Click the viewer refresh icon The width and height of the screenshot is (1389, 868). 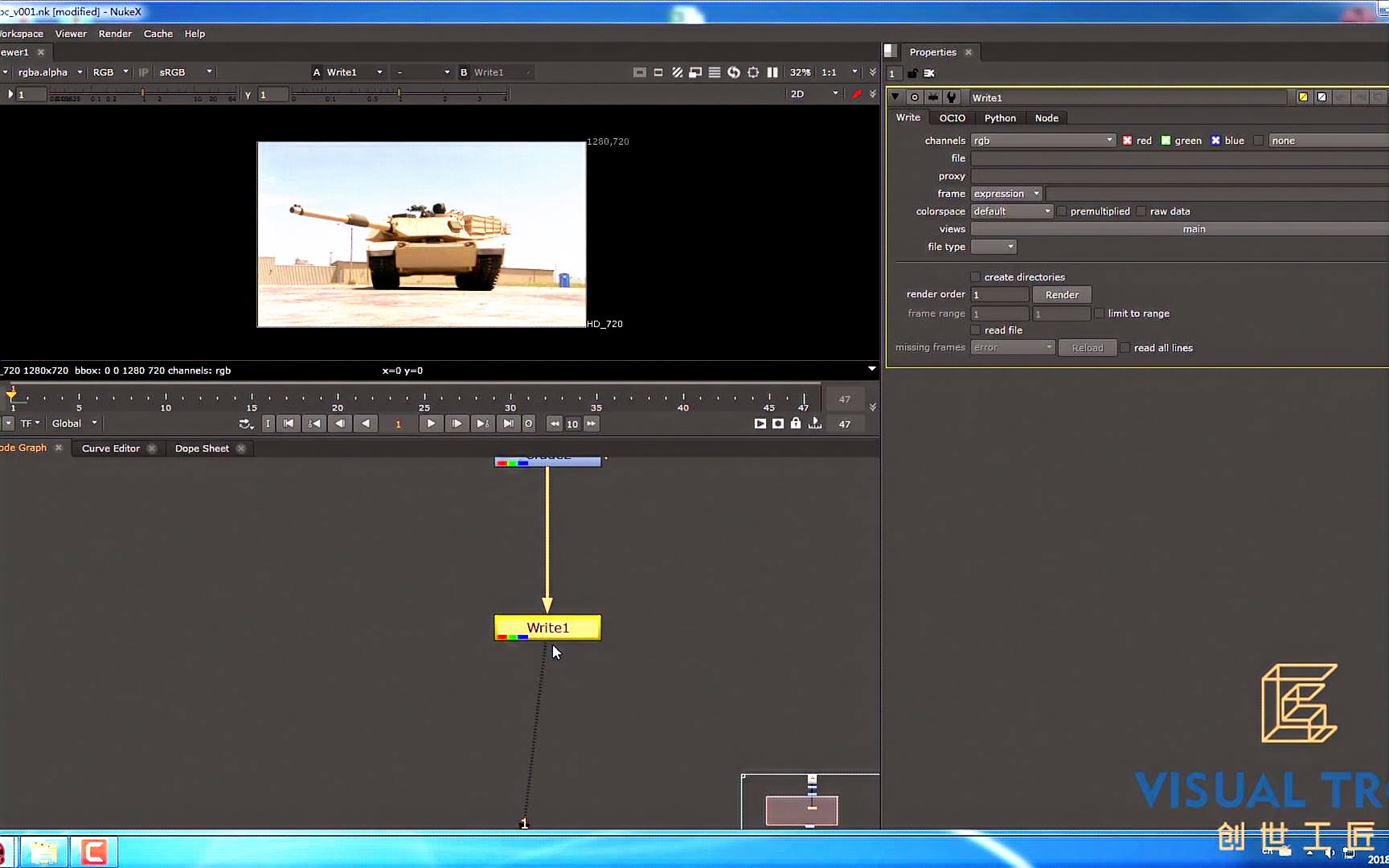pos(734,72)
